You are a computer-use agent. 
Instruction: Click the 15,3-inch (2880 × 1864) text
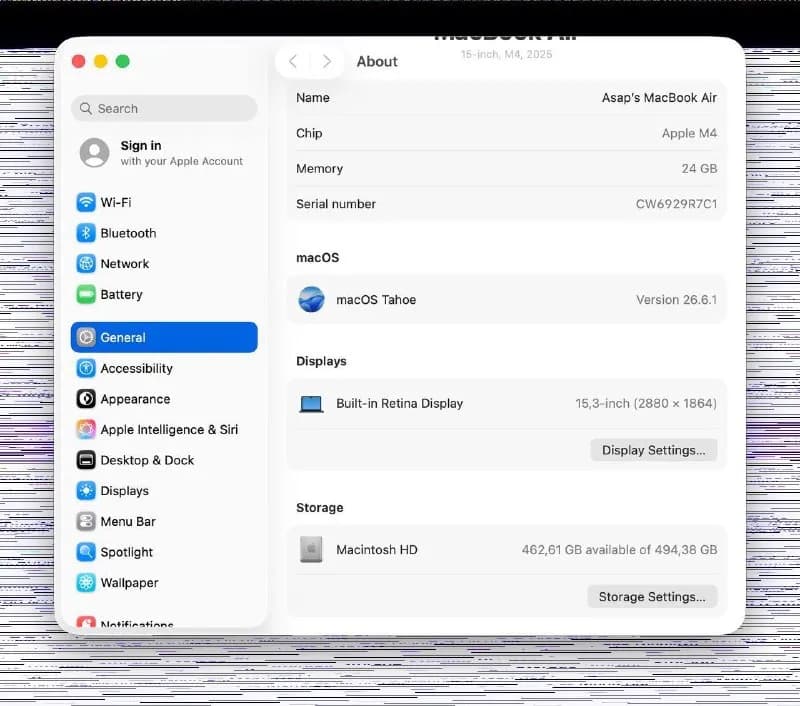coord(646,404)
